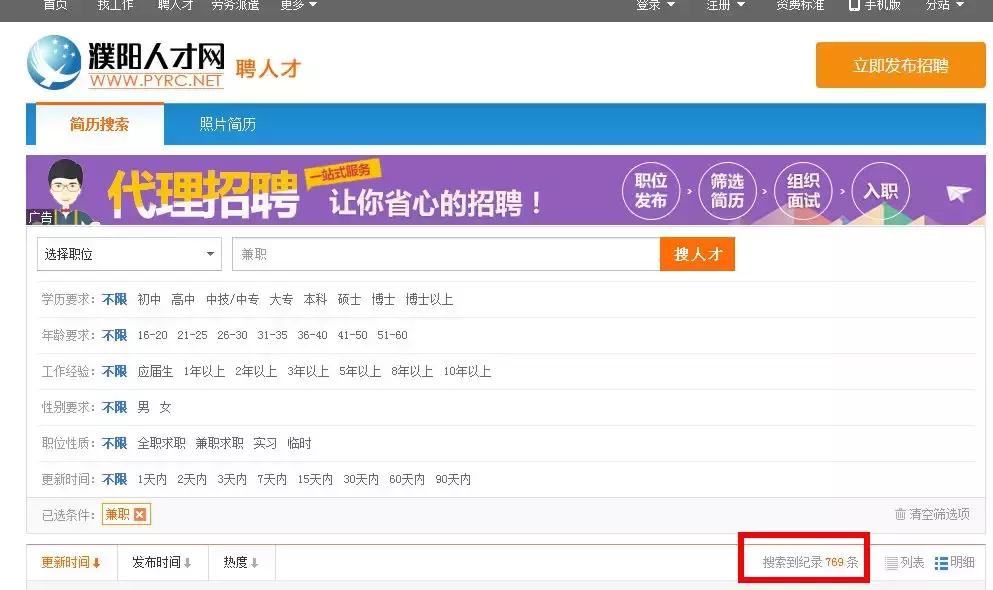Click the 立即发布招聘 orange button

[899, 64]
